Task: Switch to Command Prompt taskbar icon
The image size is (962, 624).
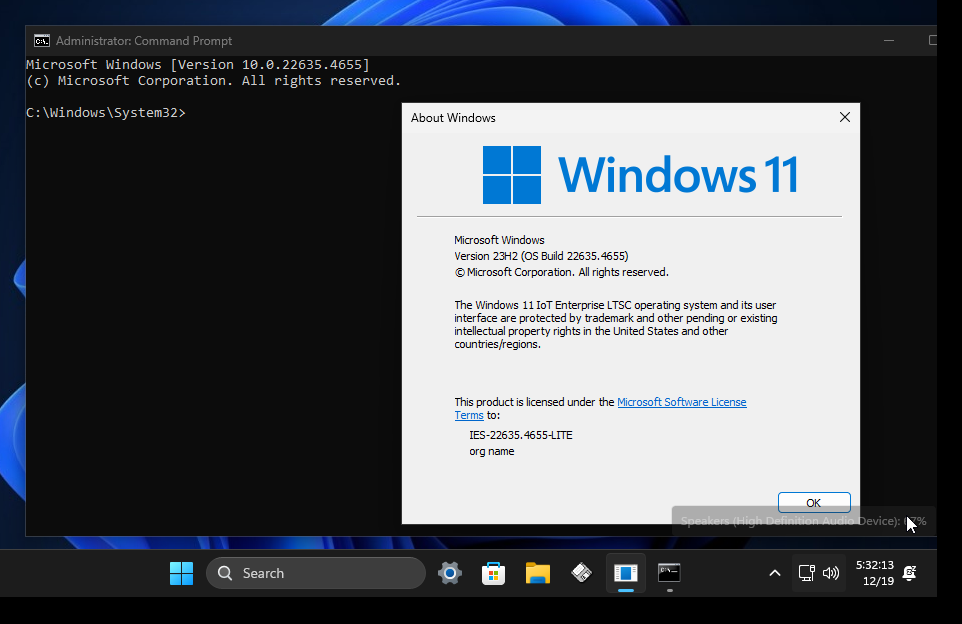Action: [x=669, y=573]
